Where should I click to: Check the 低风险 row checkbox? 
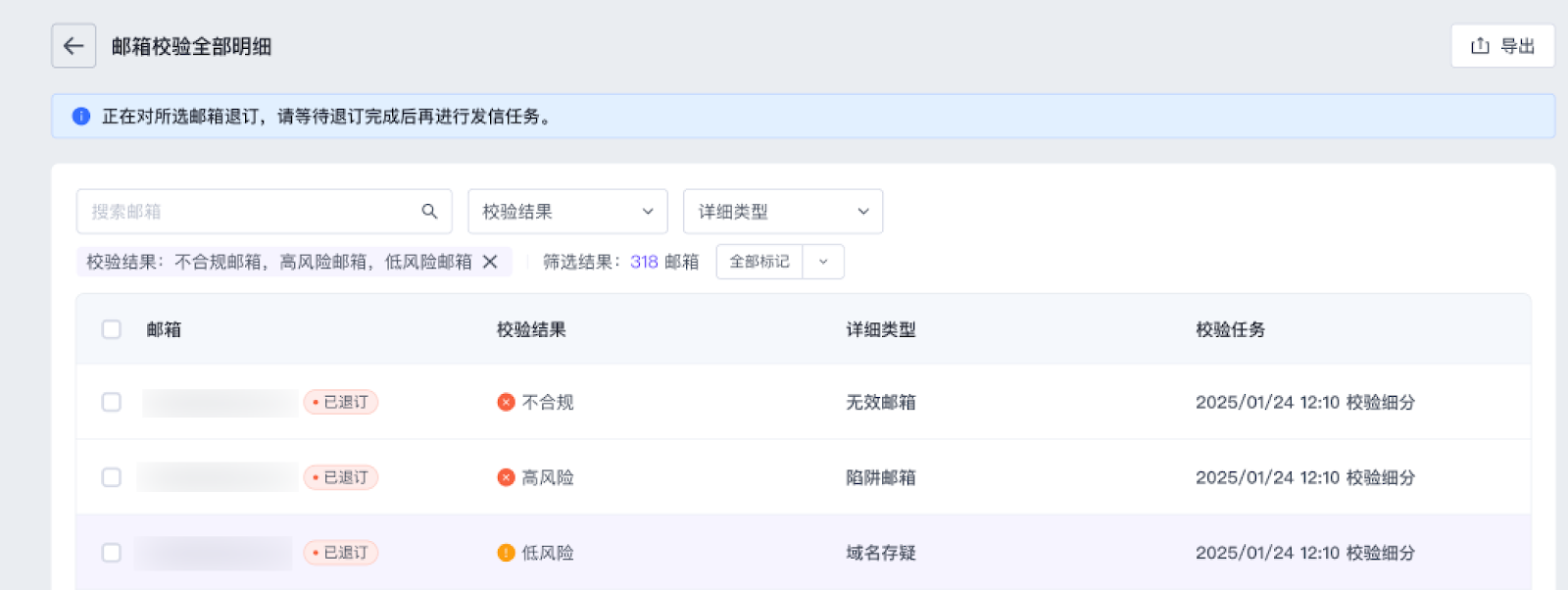(x=112, y=553)
